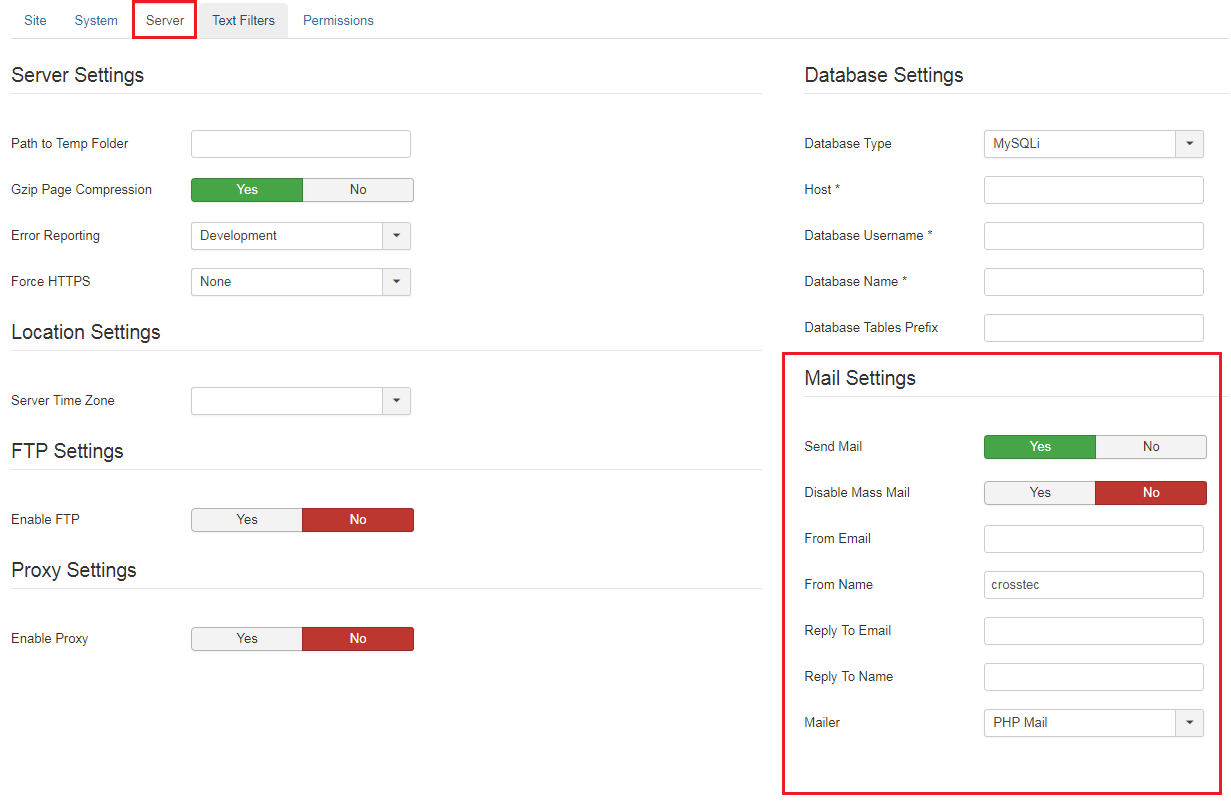This screenshot has height=804, width=1231.
Task: Expand the Database Type dropdown
Action: [1094, 144]
